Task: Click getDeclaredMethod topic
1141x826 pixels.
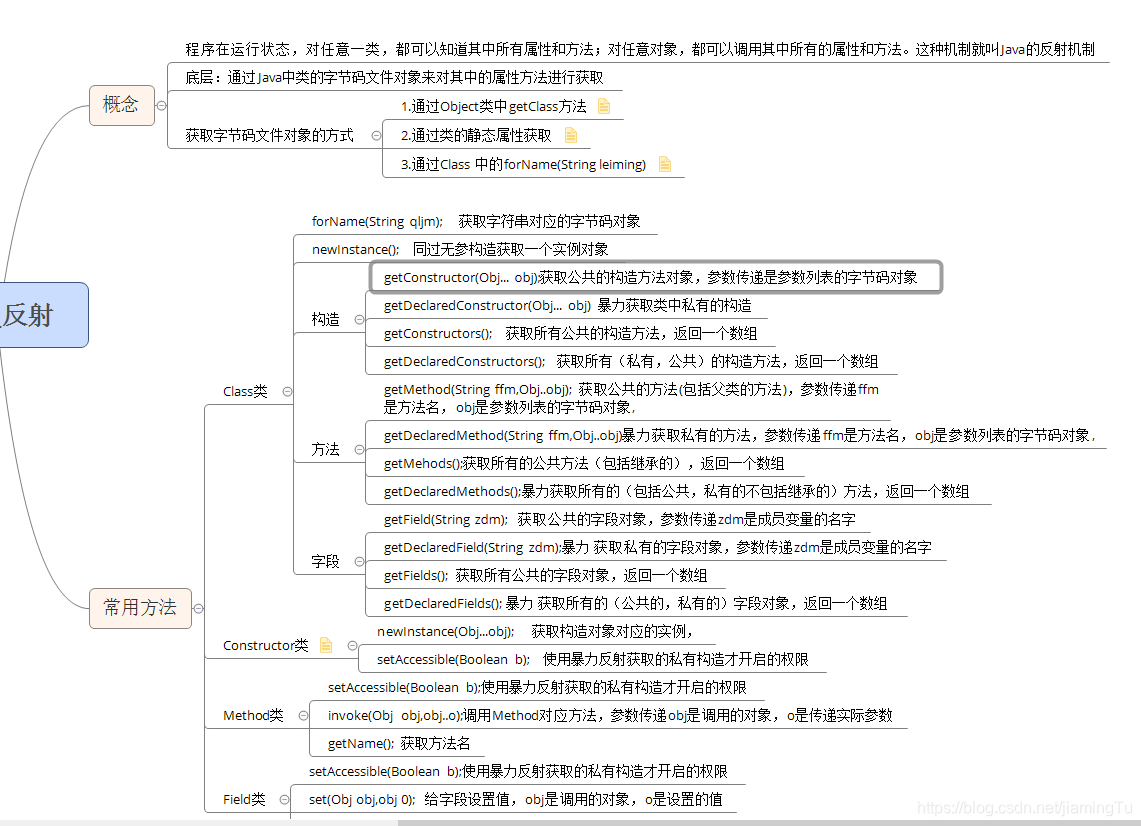Action: coord(739,435)
